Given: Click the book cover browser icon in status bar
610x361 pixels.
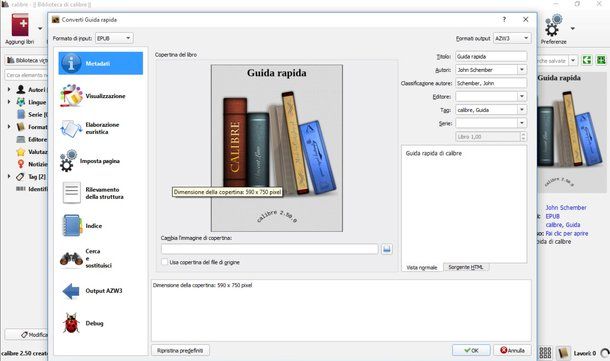Looking at the screenshot, I should pyautogui.click(x=563, y=353).
